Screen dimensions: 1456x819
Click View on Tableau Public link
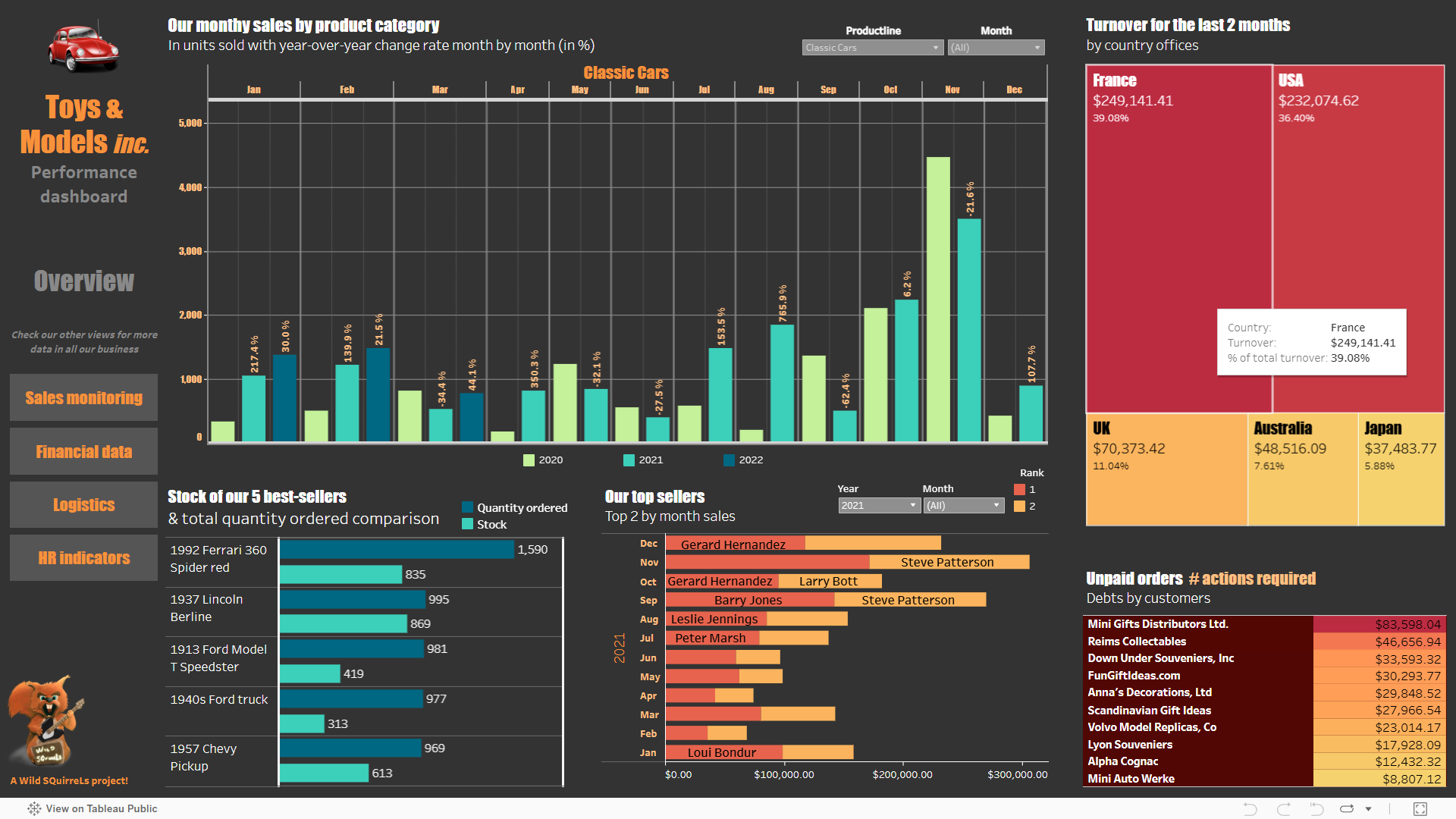coord(101,808)
